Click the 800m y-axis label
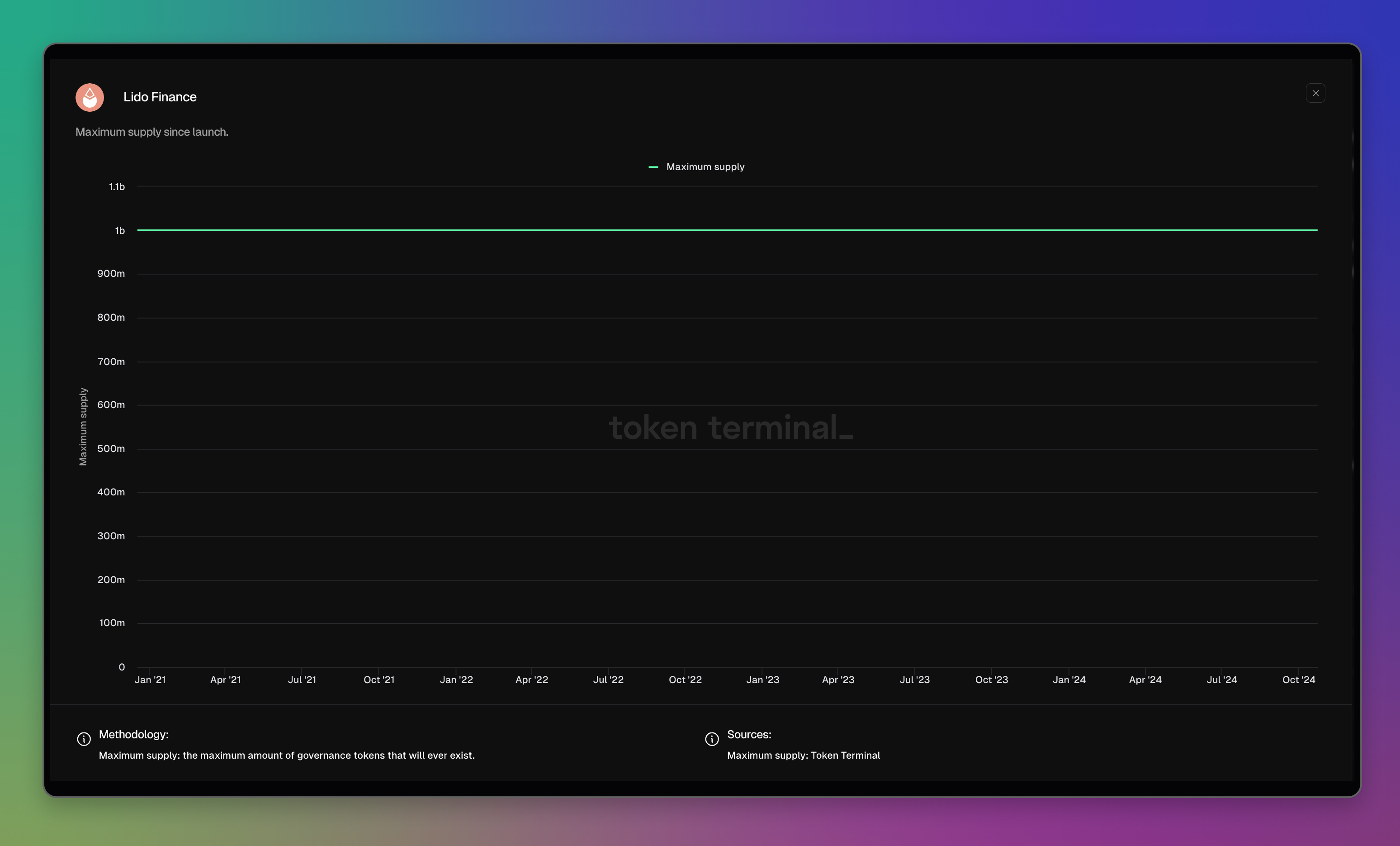 [111, 317]
